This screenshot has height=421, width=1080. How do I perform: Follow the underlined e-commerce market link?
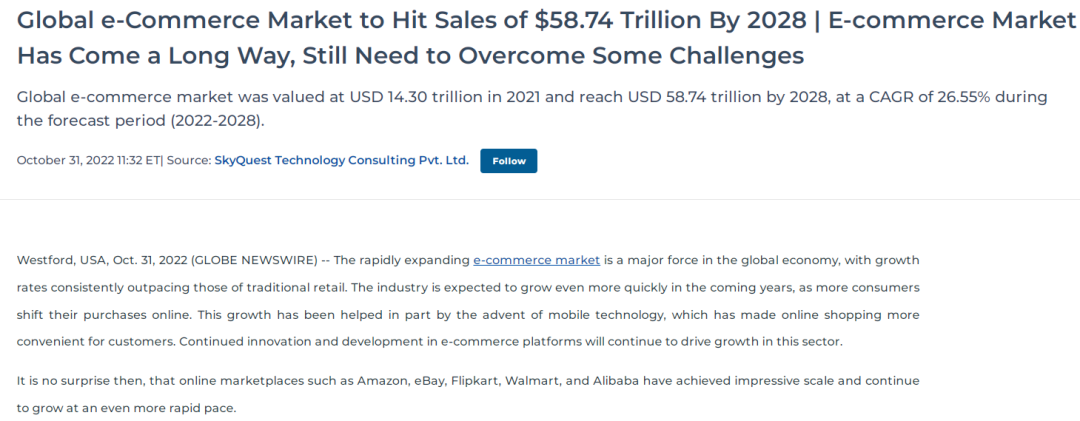[536, 260]
